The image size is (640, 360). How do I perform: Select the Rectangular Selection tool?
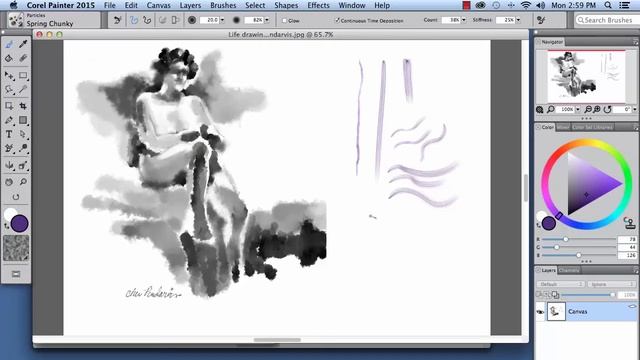coord(23,75)
